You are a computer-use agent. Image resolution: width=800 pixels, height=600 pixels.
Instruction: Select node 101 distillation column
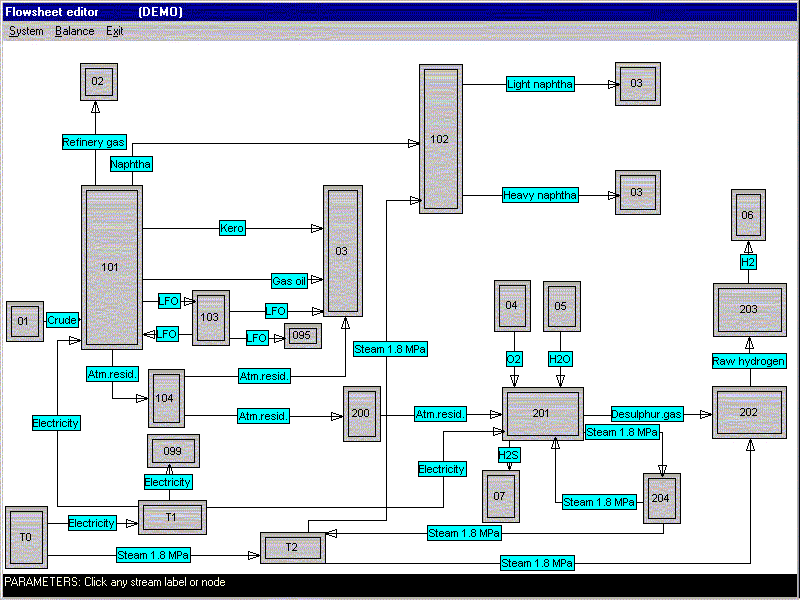point(111,267)
